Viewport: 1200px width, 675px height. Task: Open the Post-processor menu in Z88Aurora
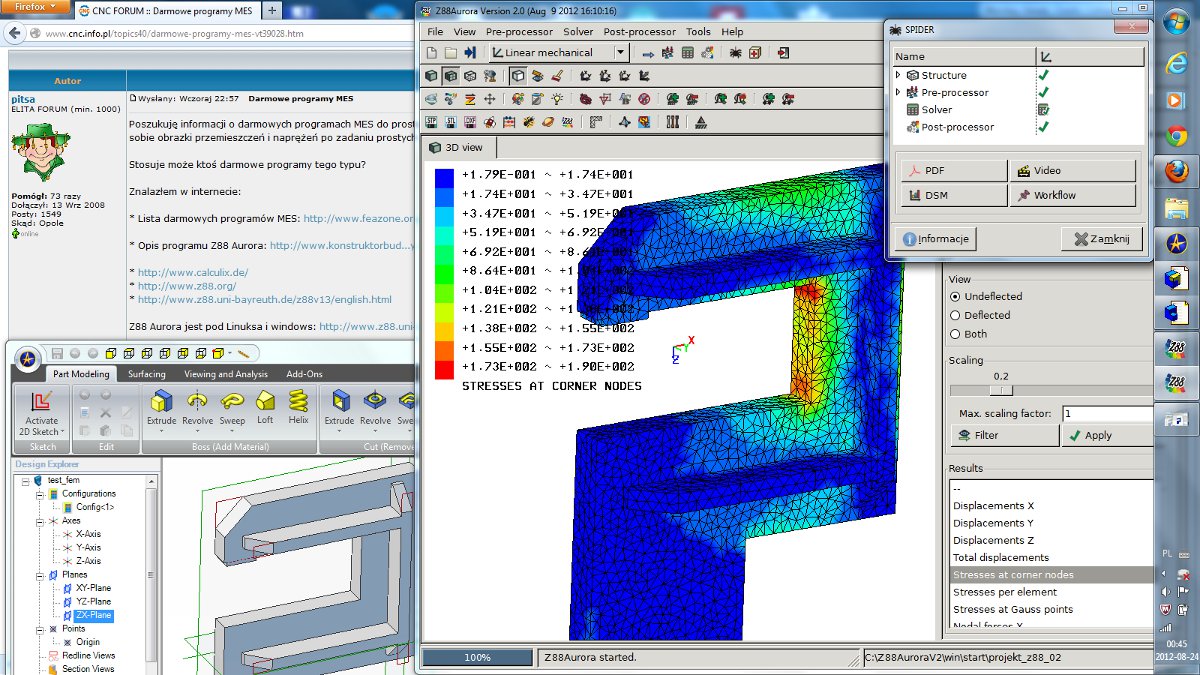641,32
